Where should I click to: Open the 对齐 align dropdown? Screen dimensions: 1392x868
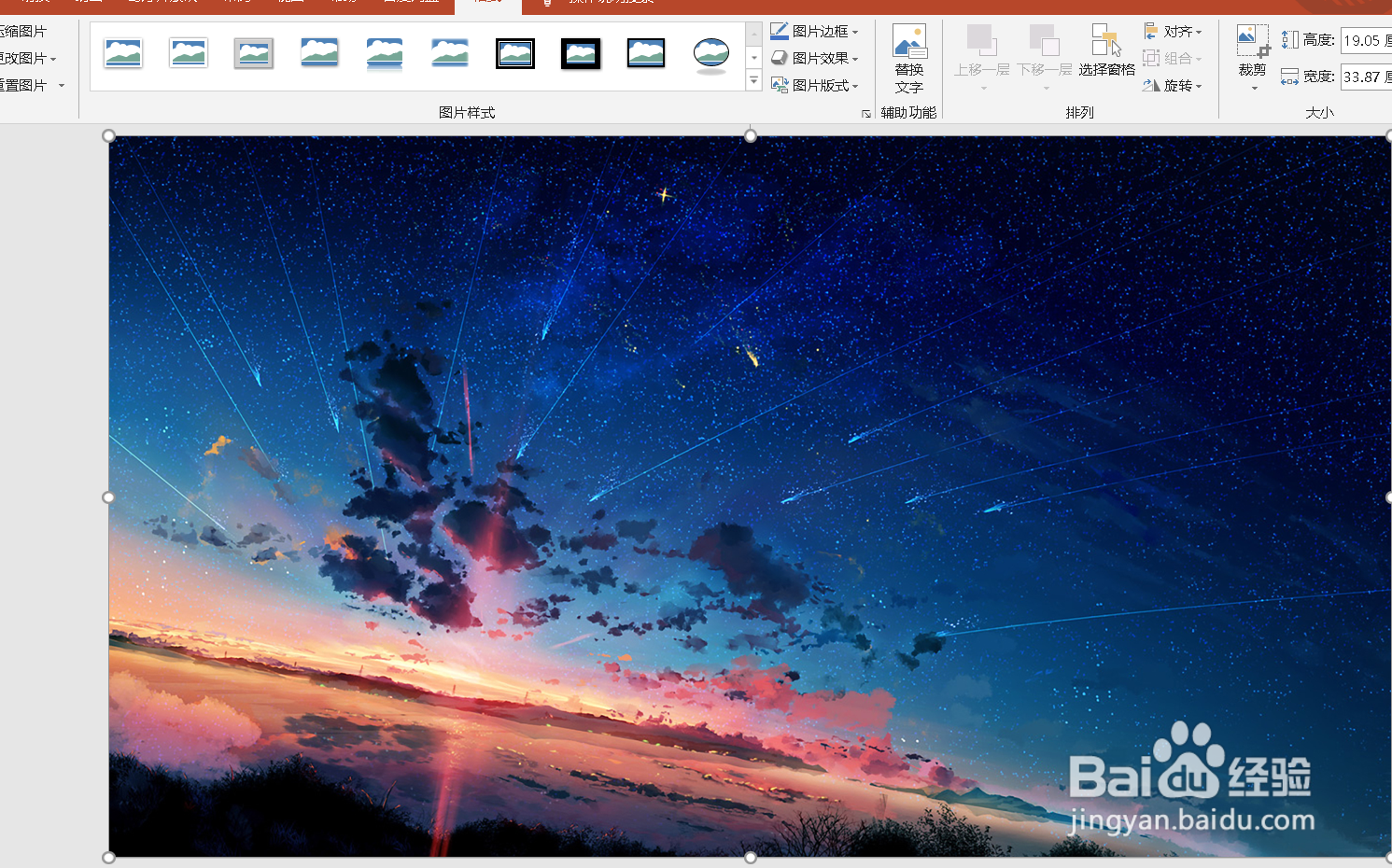(1173, 31)
